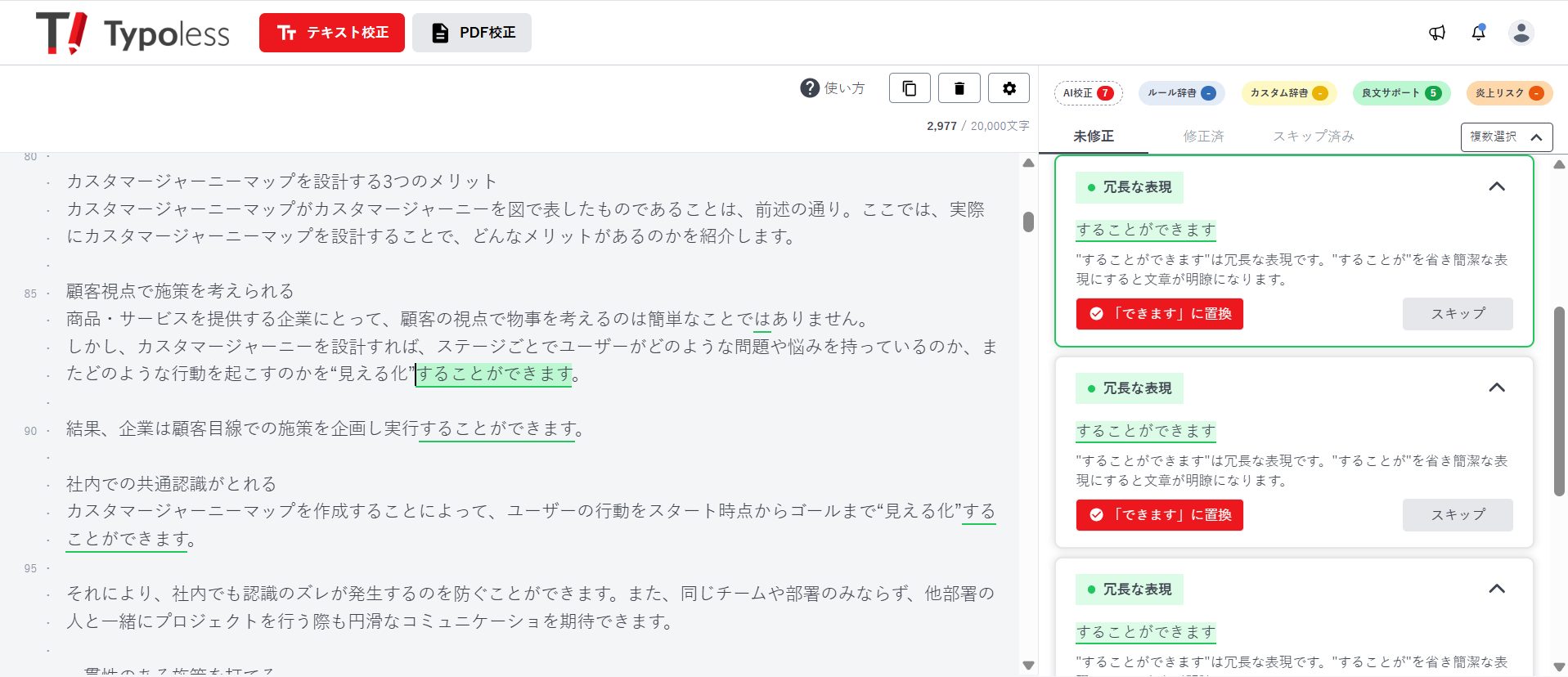Open editor settings gear
Viewport: 1568px width, 677px height.
click(1009, 88)
